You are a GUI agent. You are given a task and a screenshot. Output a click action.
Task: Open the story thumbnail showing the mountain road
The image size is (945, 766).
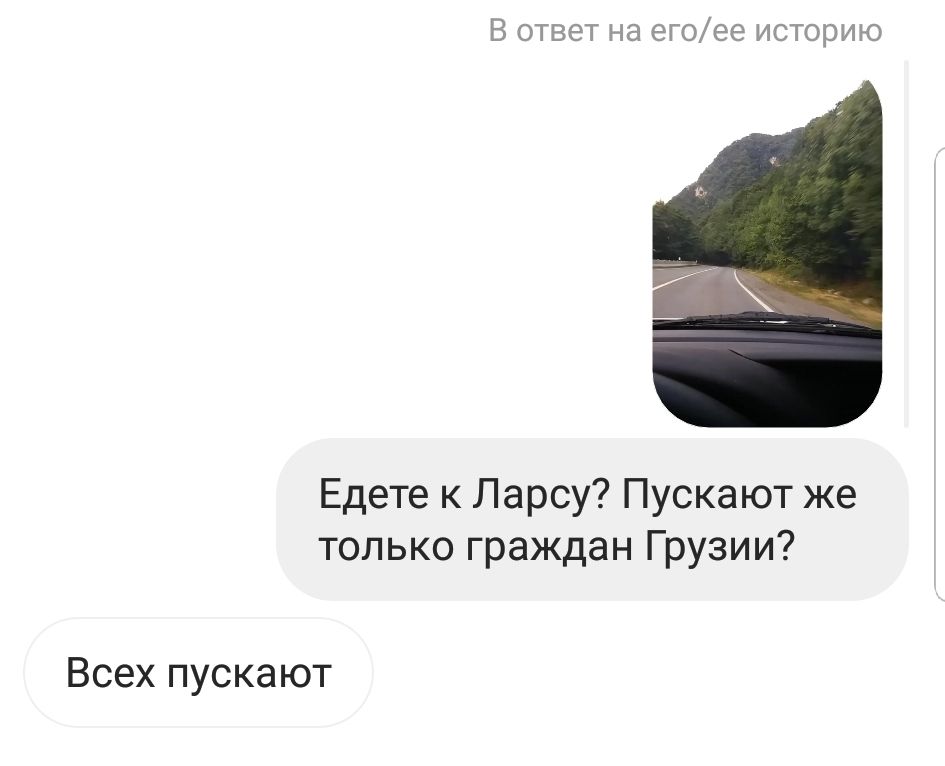[x=767, y=254]
